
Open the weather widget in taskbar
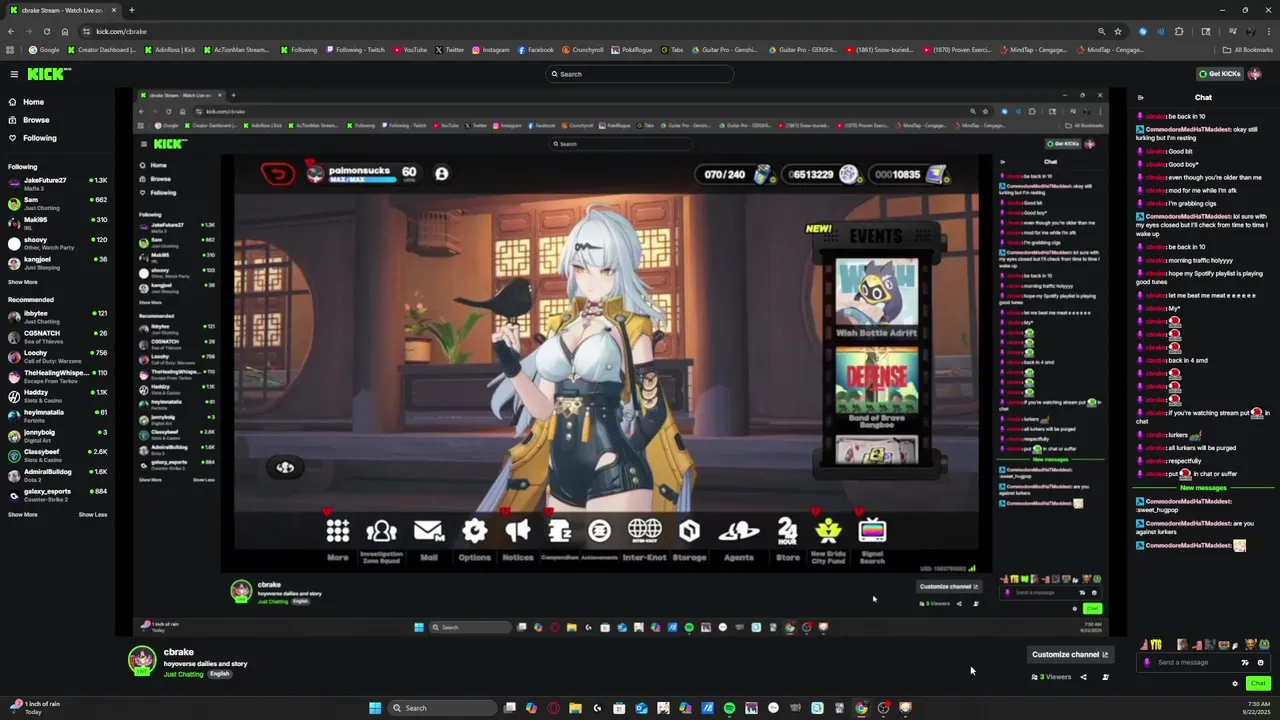coord(34,707)
